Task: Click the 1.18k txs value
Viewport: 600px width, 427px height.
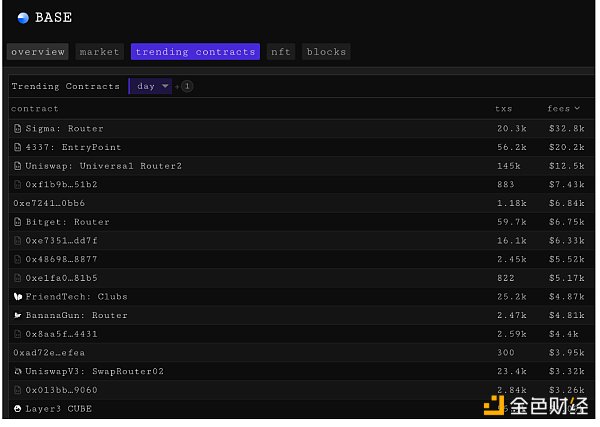Action: pos(512,203)
